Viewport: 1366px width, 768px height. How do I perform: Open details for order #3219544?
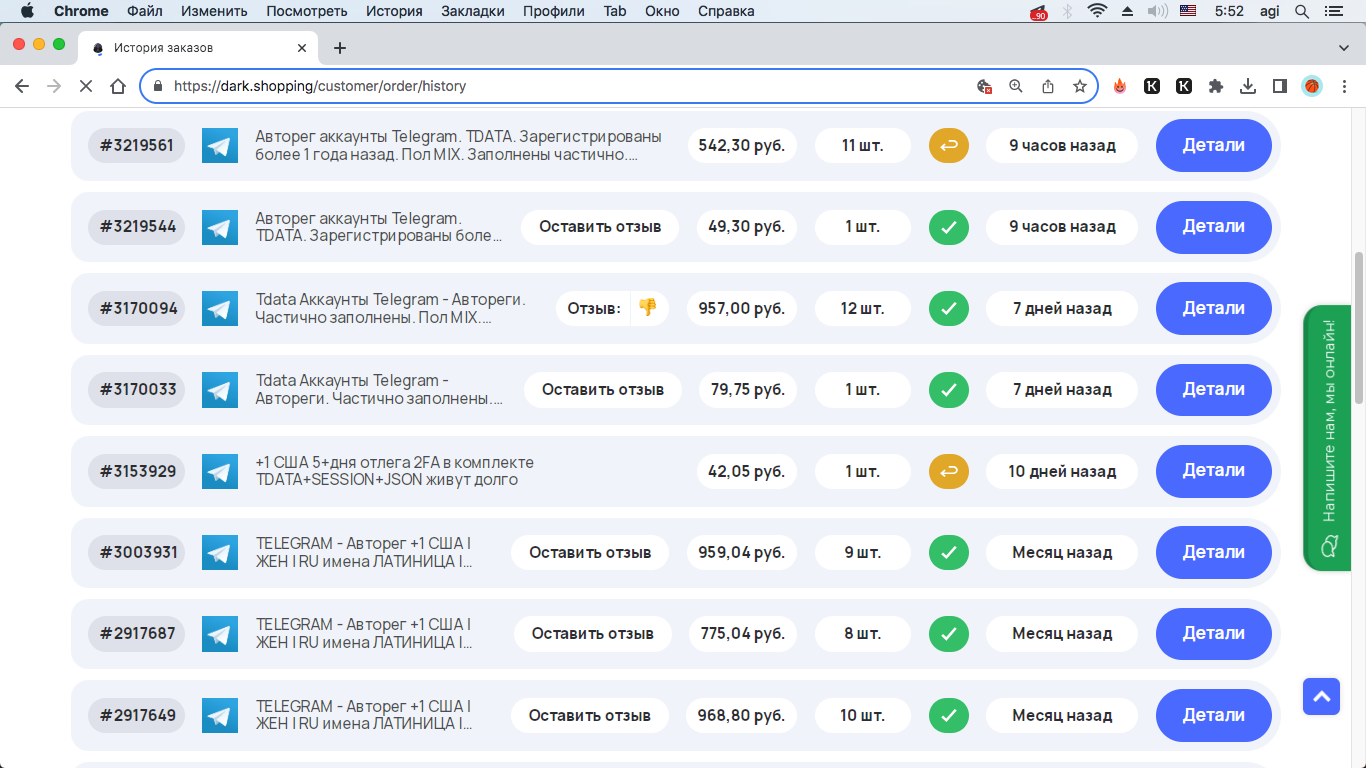1213,226
